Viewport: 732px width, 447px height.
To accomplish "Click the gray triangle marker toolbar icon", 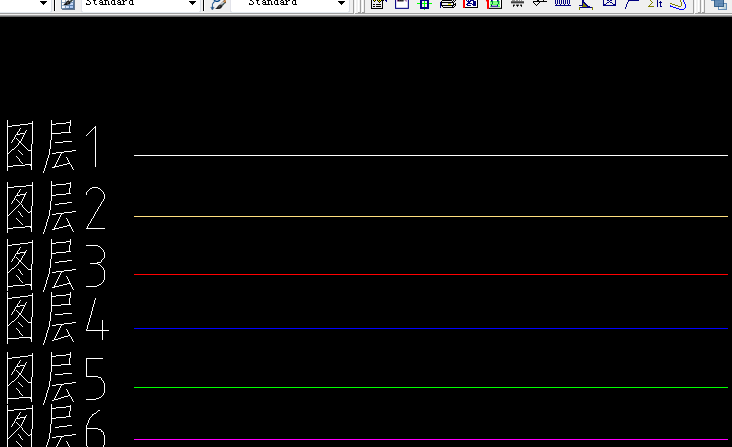I will point(540,4).
